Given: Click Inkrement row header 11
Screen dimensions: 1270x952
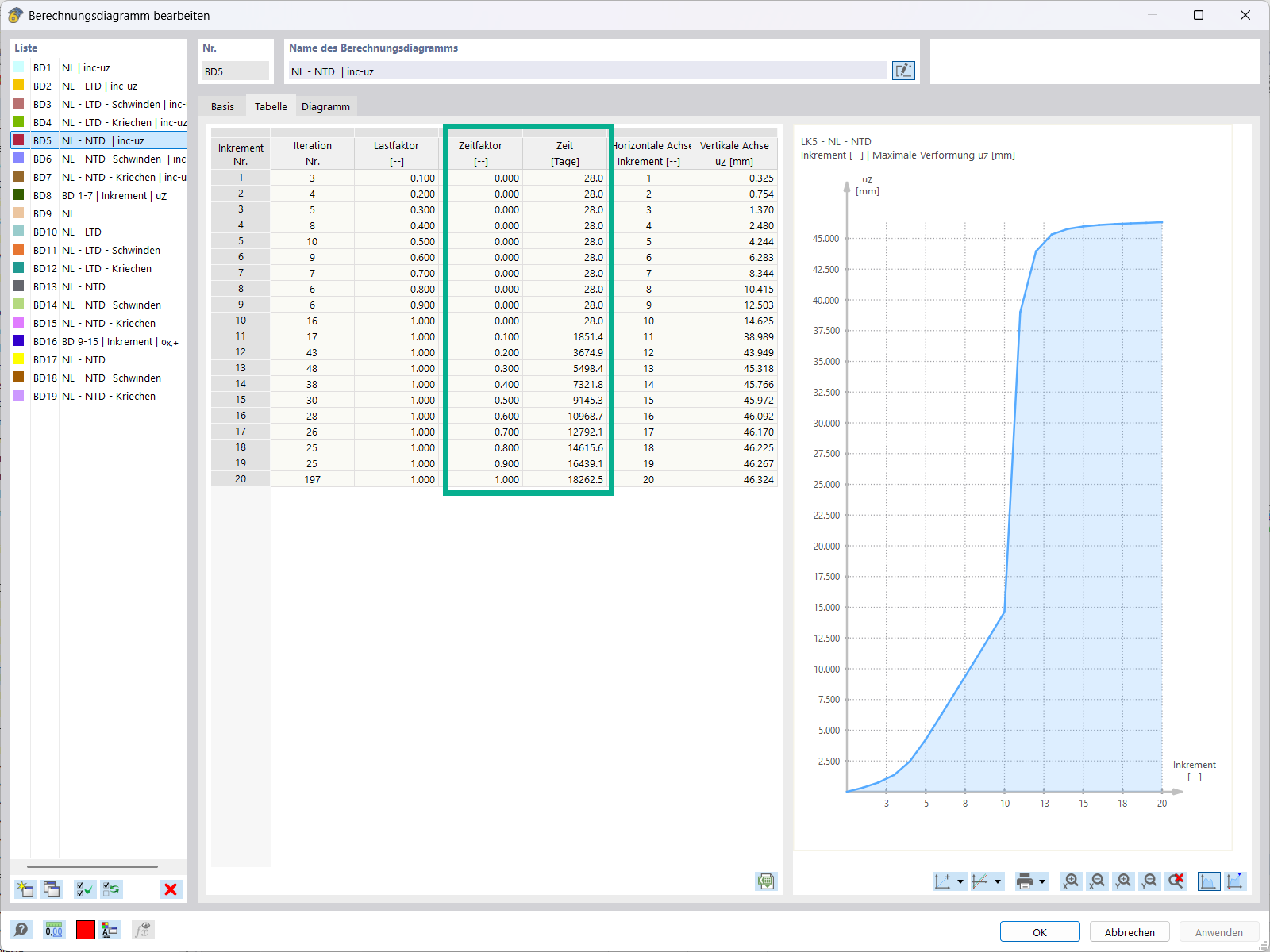Looking at the screenshot, I should coord(241,336).
